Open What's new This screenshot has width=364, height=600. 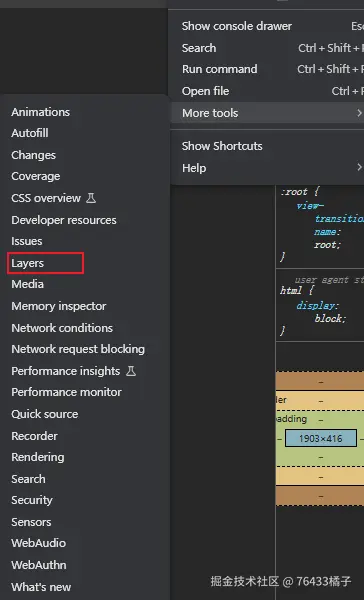coord(41,587)
